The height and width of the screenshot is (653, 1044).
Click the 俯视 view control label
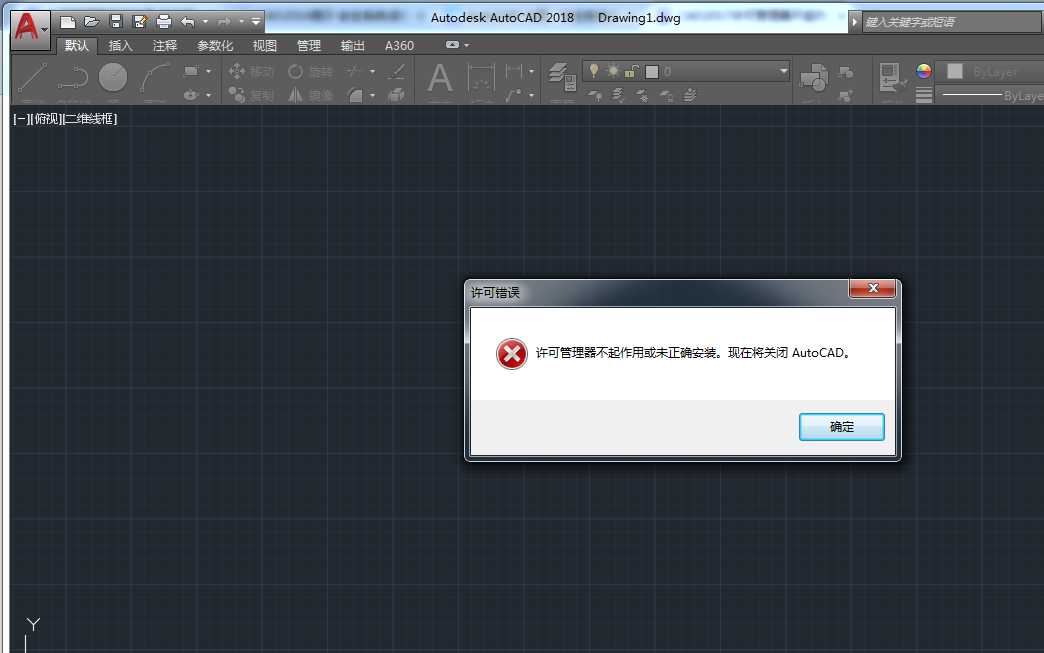point(47,118)
